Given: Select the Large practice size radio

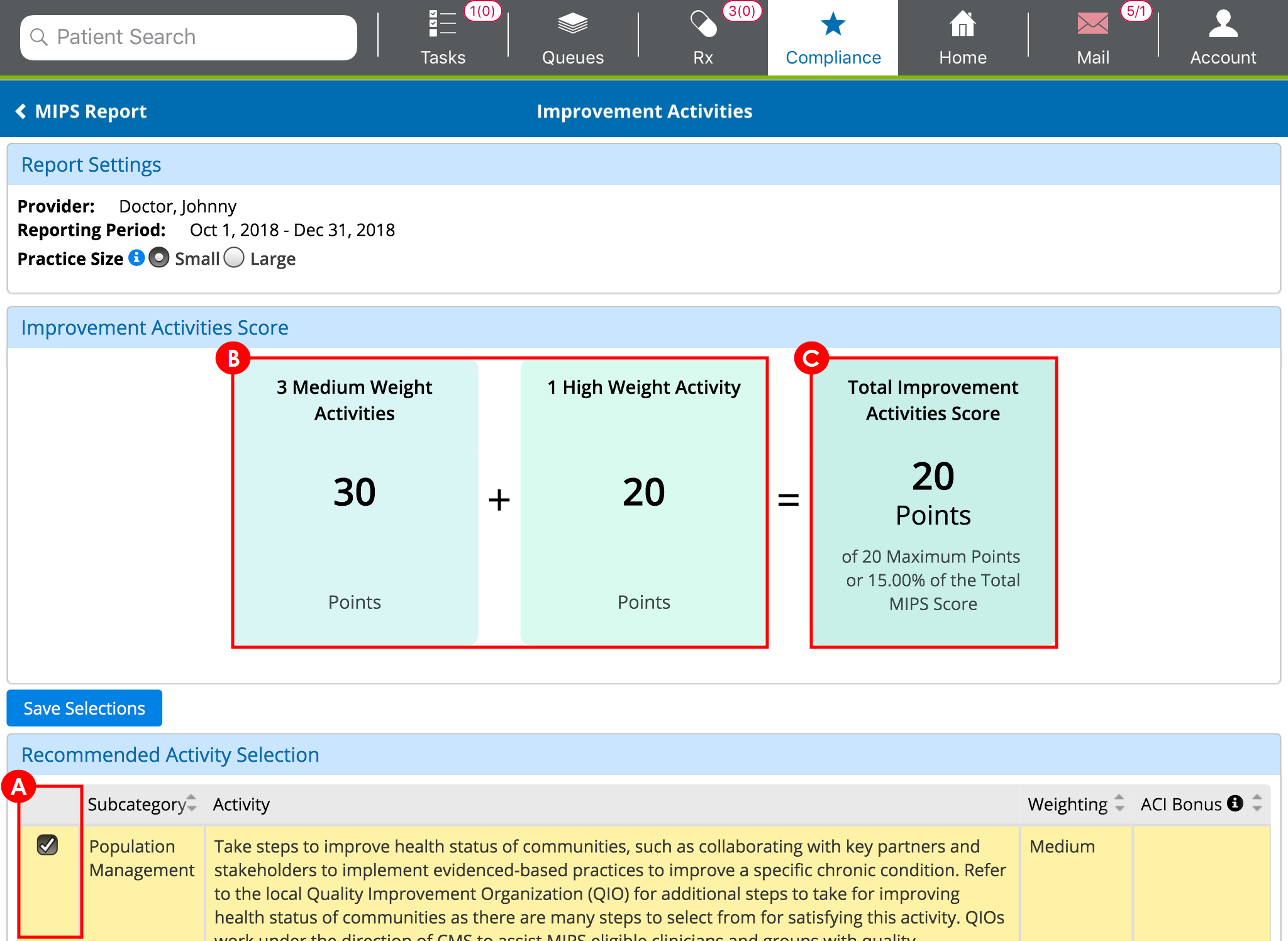Looking at the screenshot, I should coord(234,258).
